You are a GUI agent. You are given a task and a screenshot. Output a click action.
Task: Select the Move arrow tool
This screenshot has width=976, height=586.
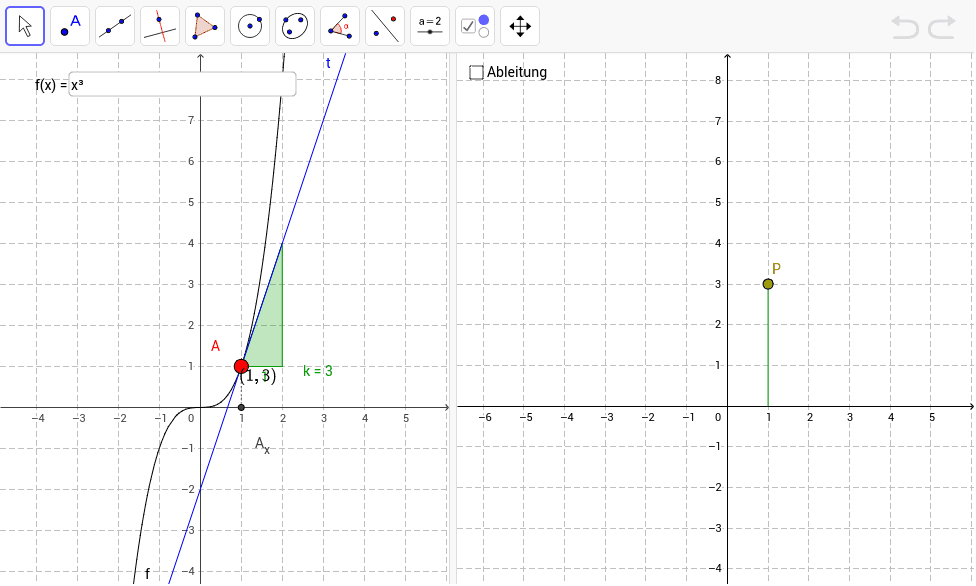click(x=25, y=26)
